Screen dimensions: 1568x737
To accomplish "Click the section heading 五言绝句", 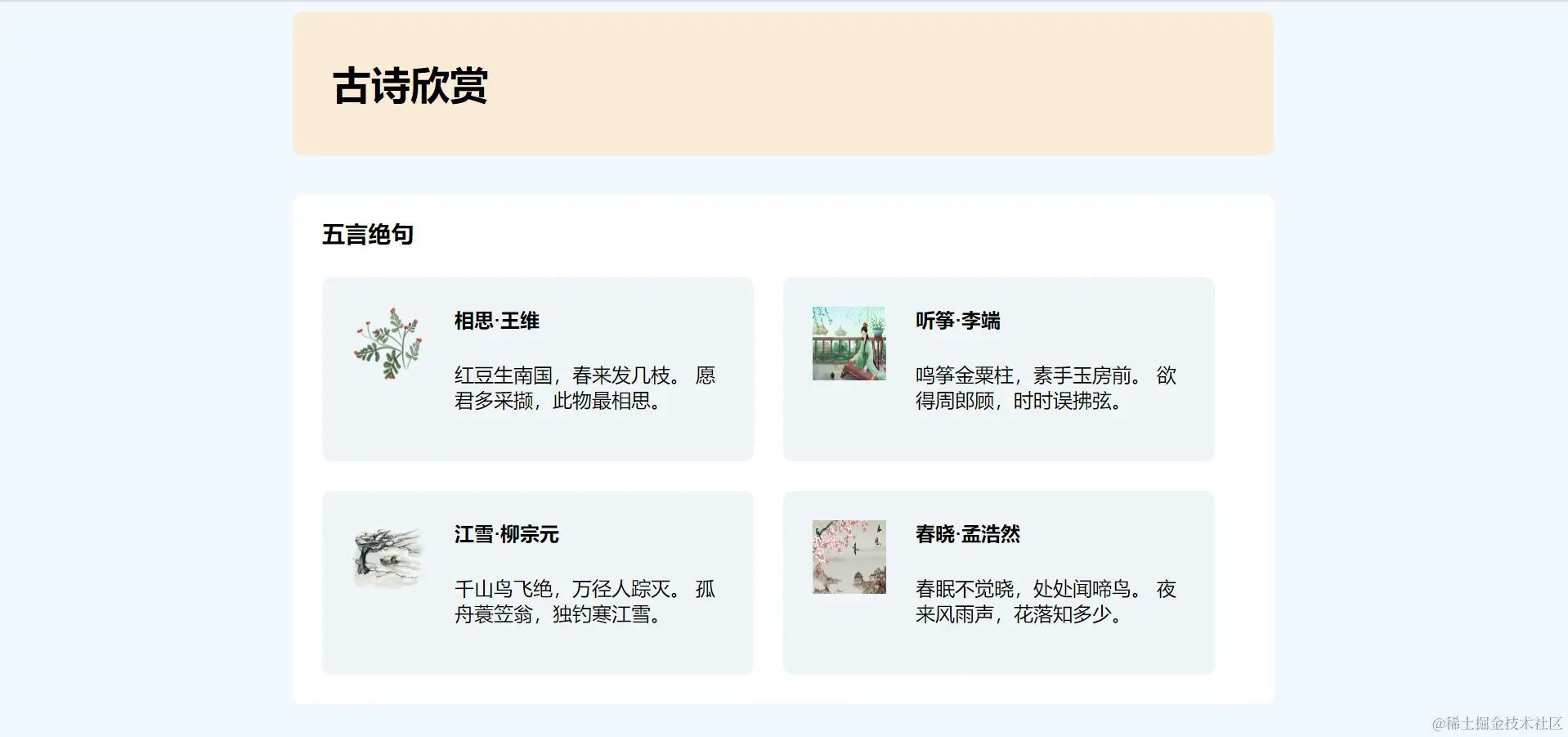I will [x=368, y=235].
